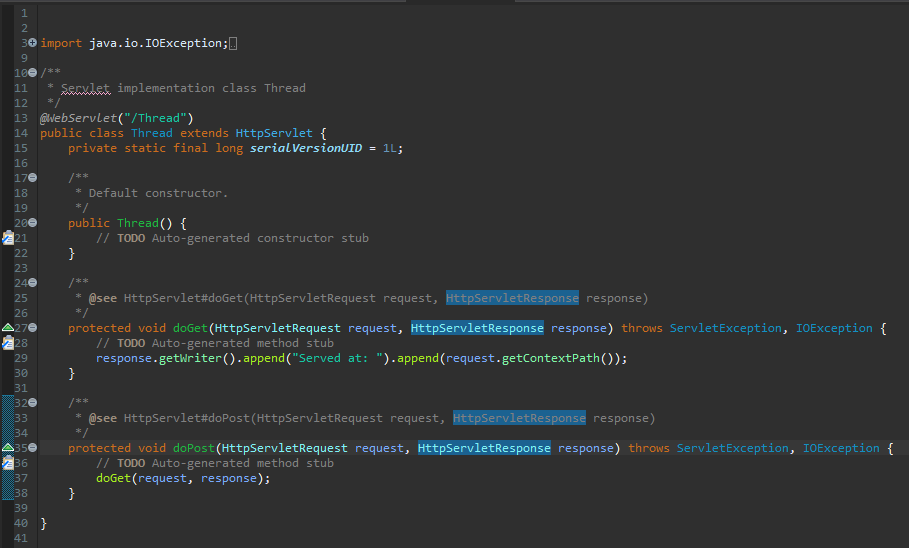Screen dimensions: 909x548
Task: Collapse the Thread() constructor at line 20
Action: [32, 223]
